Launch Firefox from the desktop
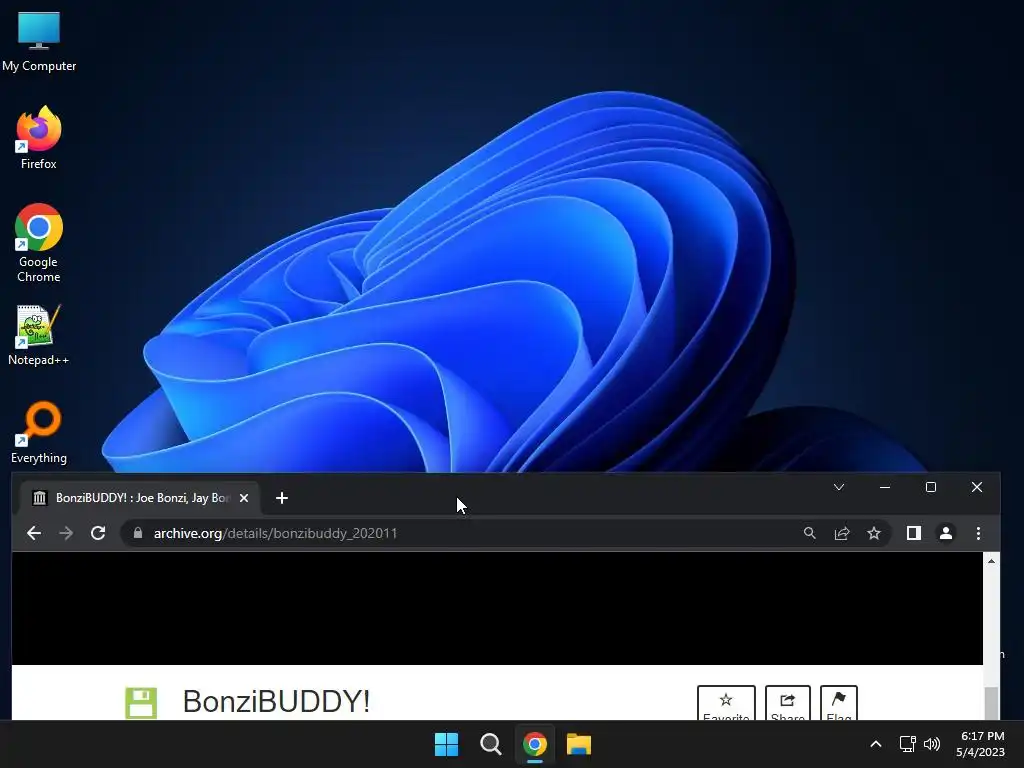 (39, 138)
